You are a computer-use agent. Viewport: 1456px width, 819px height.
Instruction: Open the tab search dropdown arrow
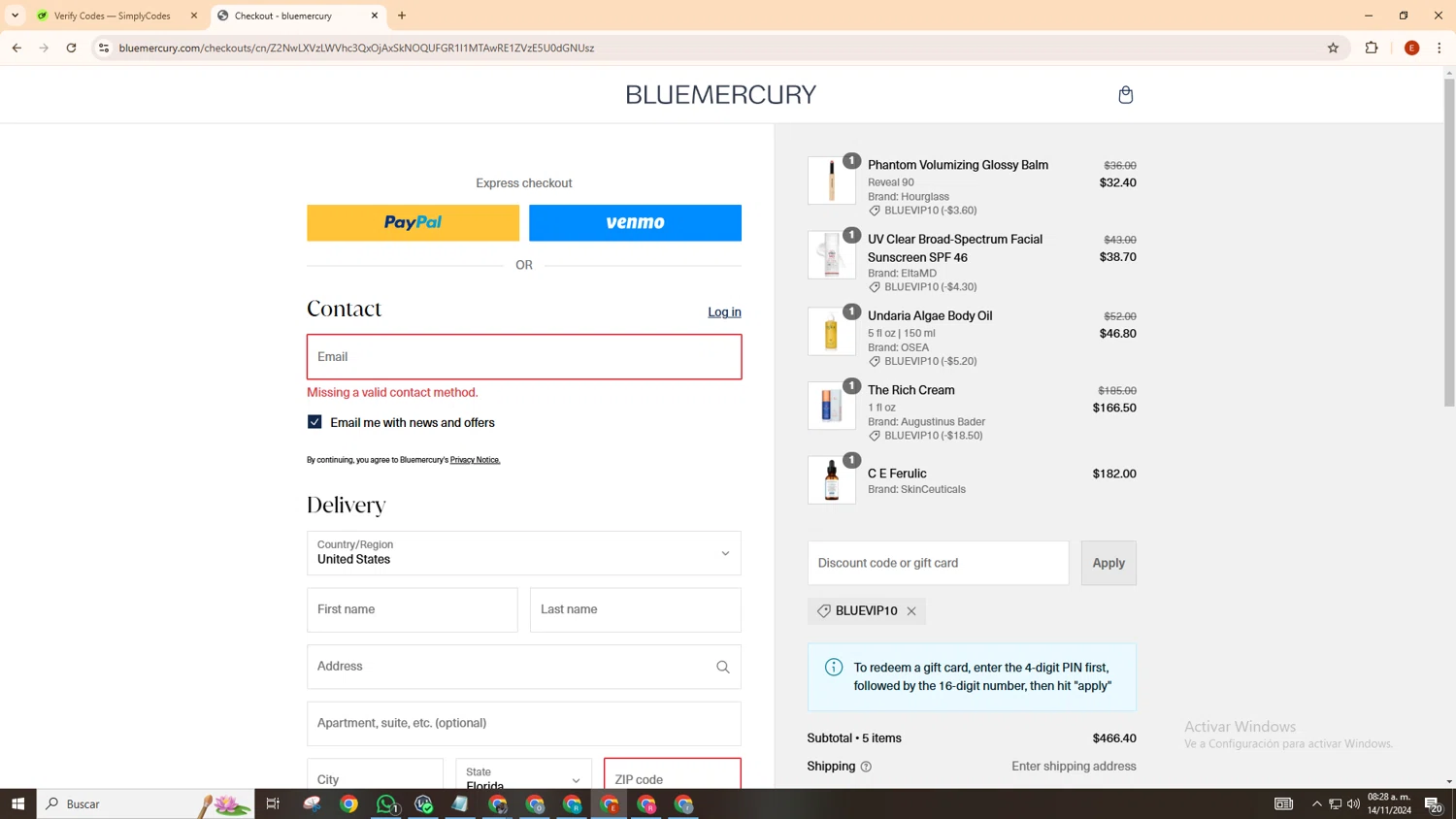click(x=15, y=16)
